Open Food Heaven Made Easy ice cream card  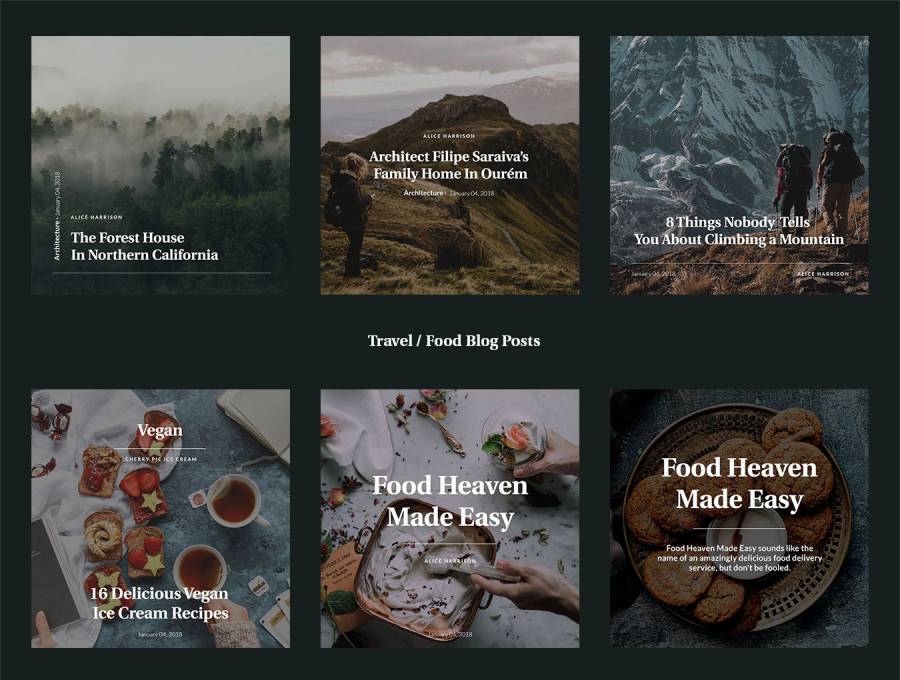[449, 502]
